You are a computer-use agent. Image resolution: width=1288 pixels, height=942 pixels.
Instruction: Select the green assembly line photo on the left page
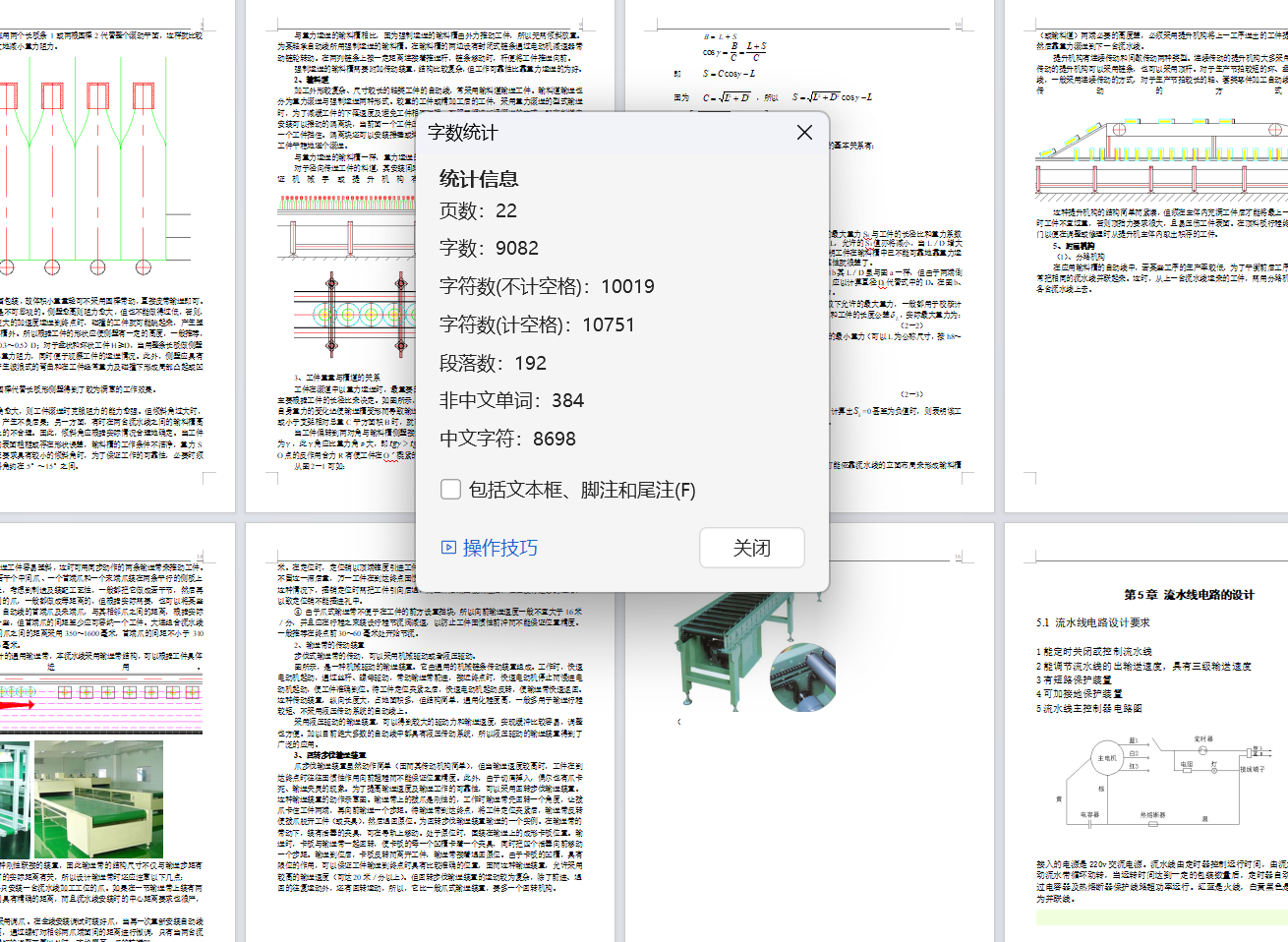[x=98, y=796]
